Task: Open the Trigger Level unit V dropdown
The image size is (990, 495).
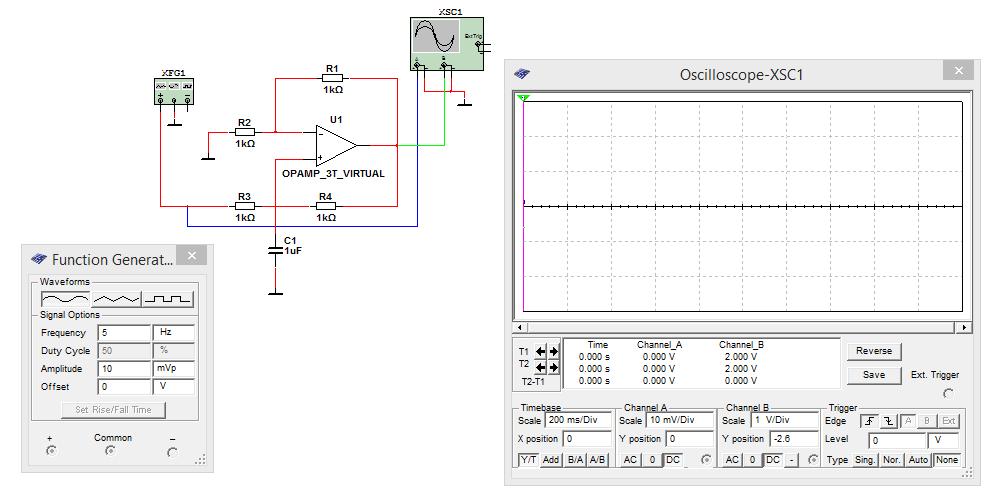Action: click(x=942, y=440)
